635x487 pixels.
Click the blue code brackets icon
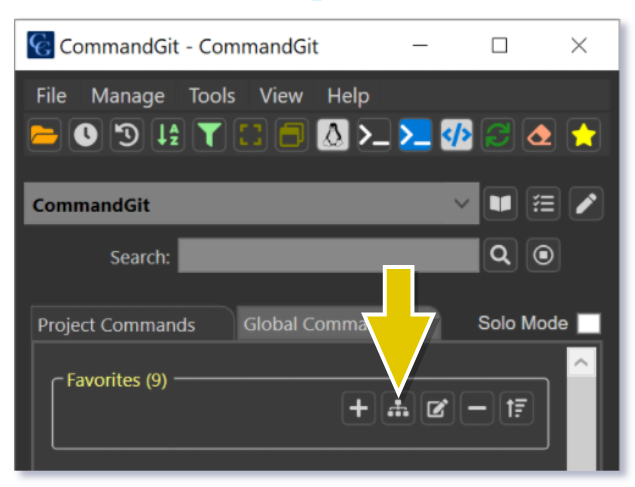click(456, 135)
